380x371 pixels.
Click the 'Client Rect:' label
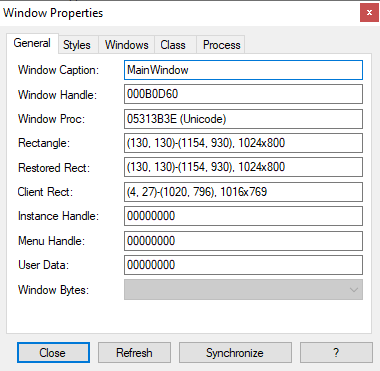click(x=45, y=192)
